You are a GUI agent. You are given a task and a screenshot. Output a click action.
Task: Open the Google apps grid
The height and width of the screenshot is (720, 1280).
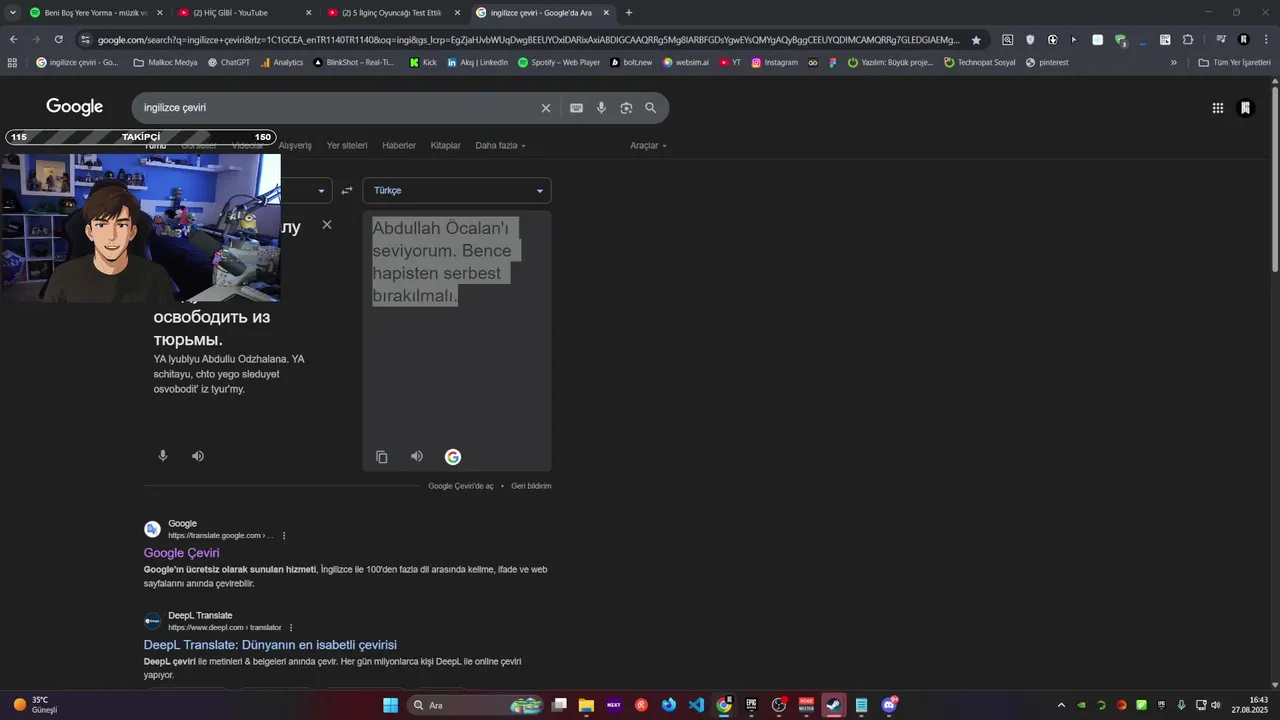tap(1218, 108)
